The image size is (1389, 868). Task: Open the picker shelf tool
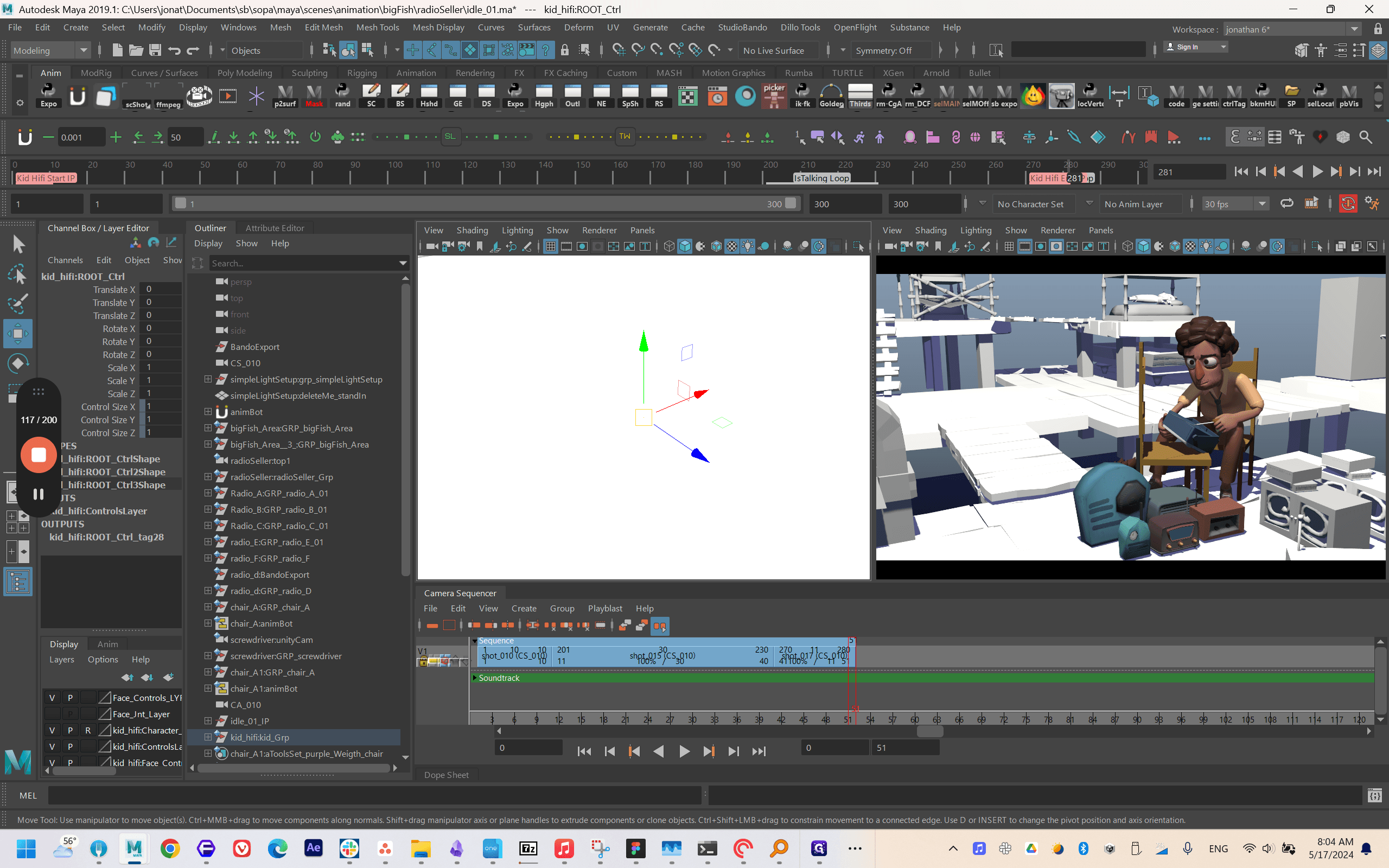point(774,96)
